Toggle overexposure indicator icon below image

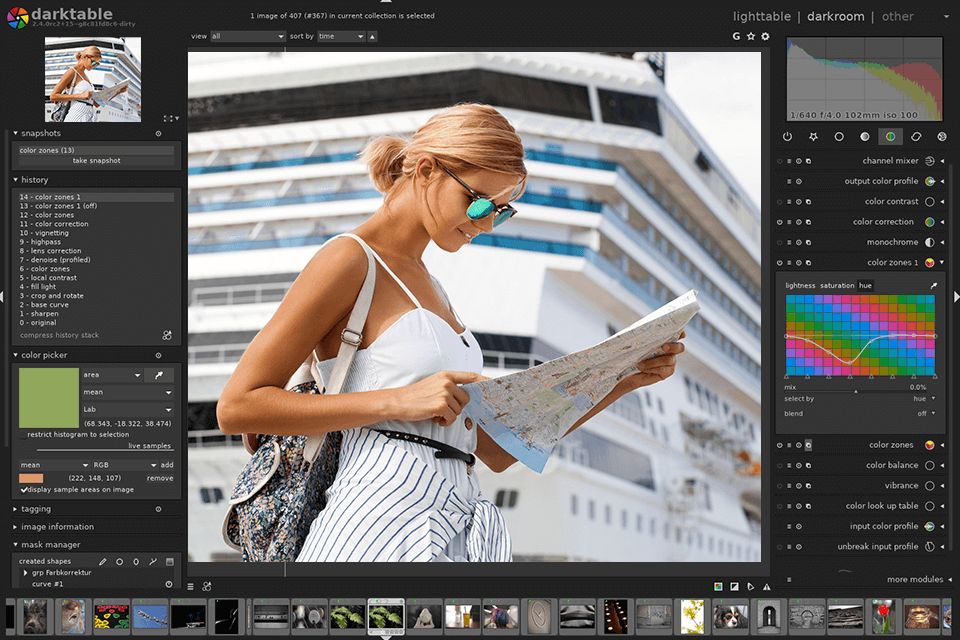point(734,587)
